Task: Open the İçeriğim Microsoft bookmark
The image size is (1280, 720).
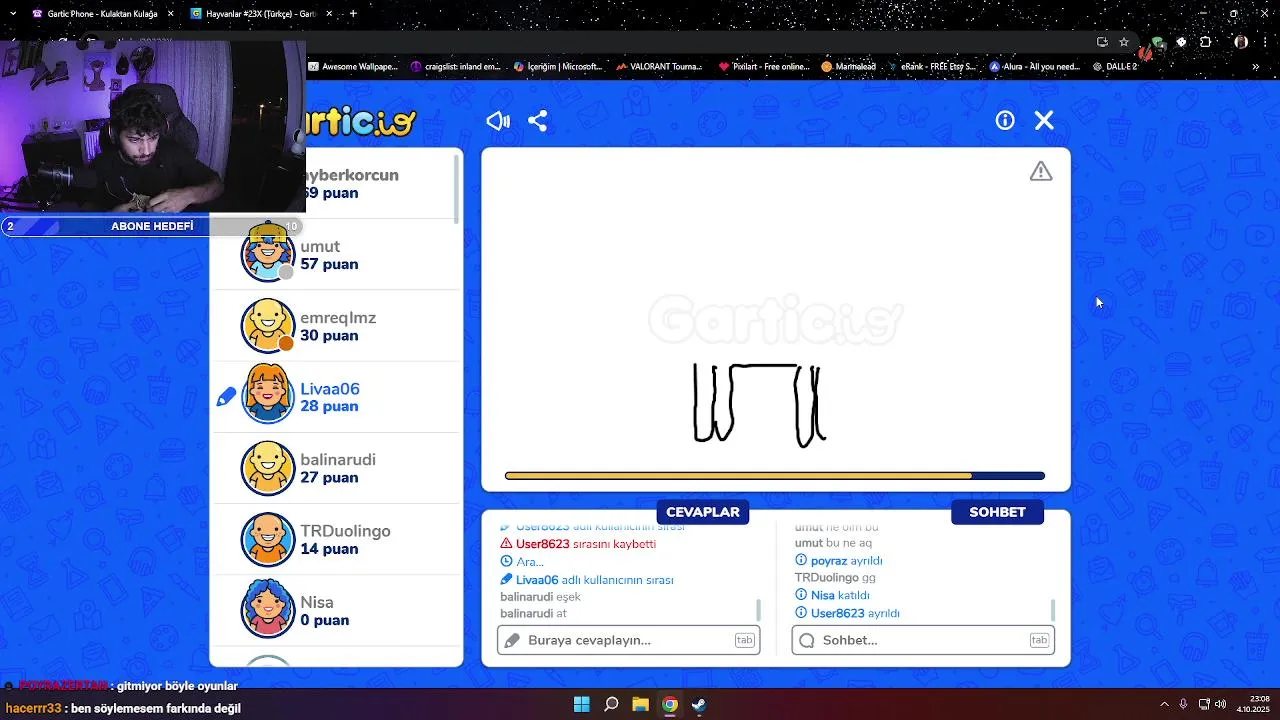Action: pyautogui.click(x=558, y=67)
